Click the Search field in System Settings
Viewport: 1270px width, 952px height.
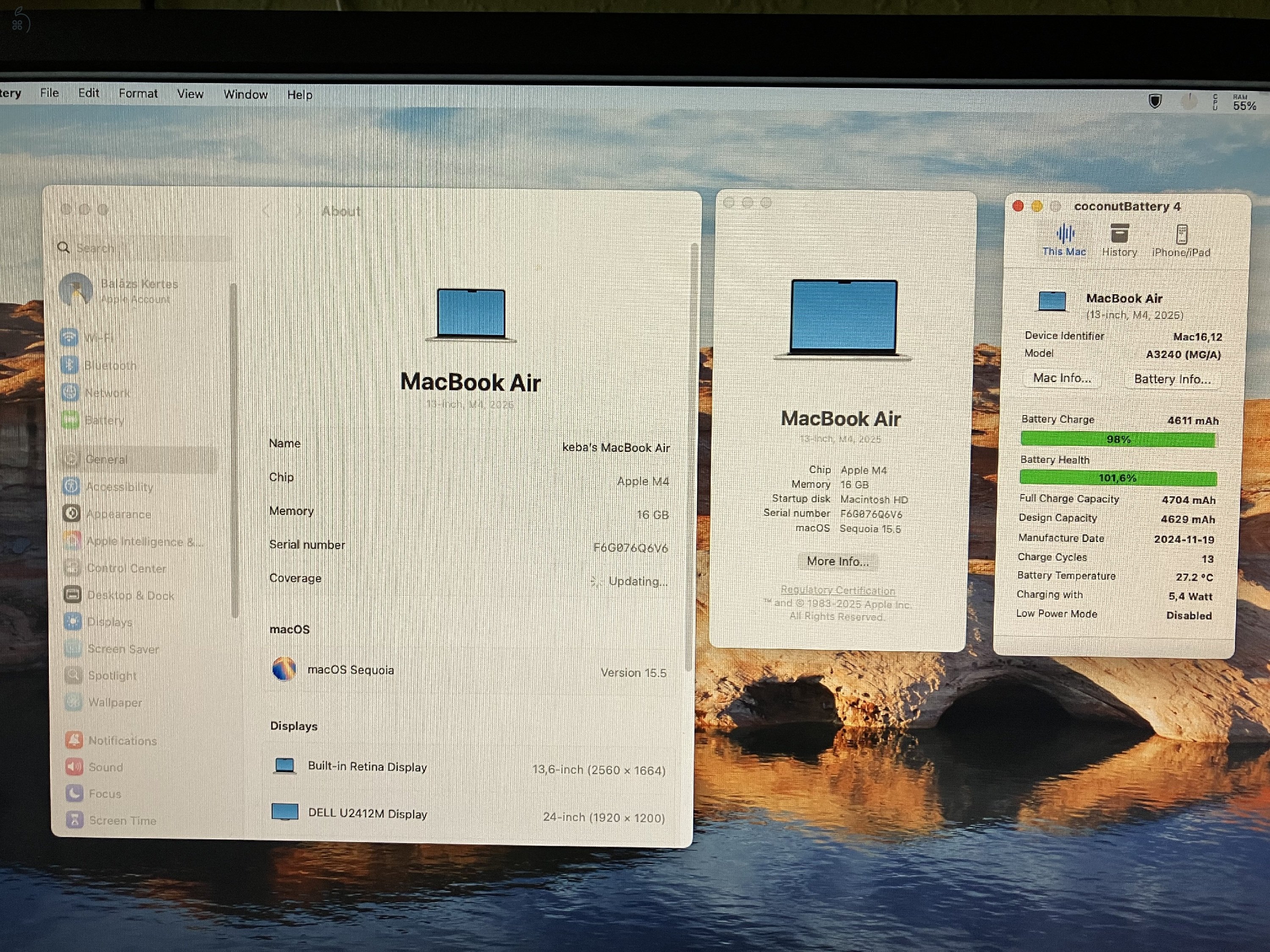point(142,248)
